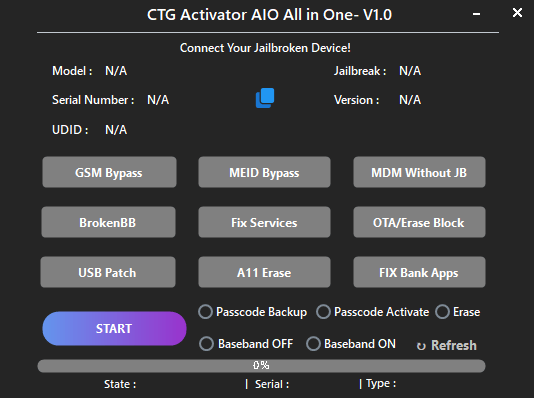Viewport: 534px width, 398px height.
Task: Launch the Fix Services function
Action: click(x=264, y=222)
